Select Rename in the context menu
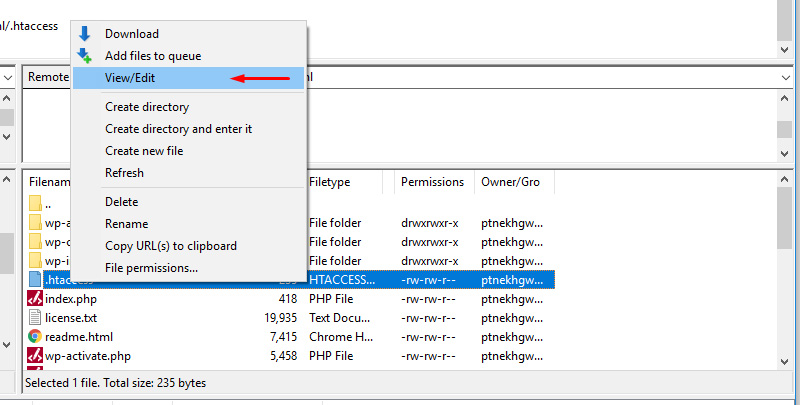The height and width of the screenshot is (405, 800). (126, 224)
